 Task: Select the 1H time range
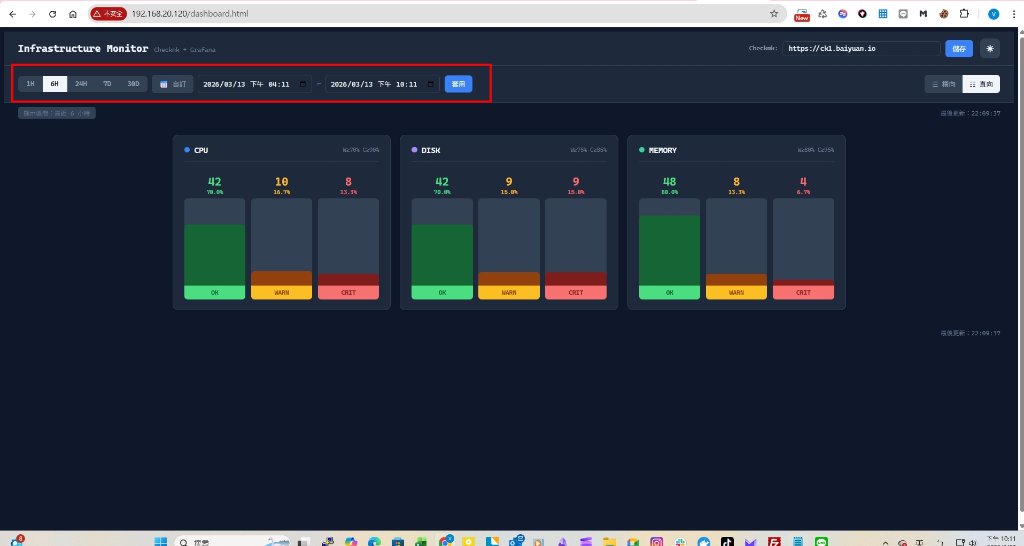[x=30, y=84]
